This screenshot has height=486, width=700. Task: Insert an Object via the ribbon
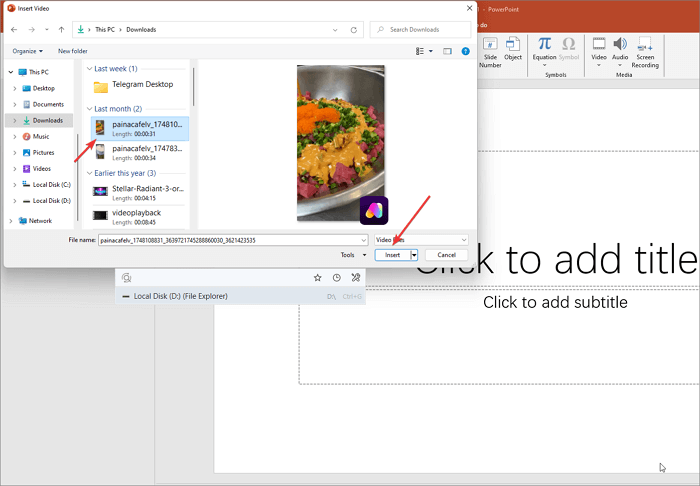(513, 48)
